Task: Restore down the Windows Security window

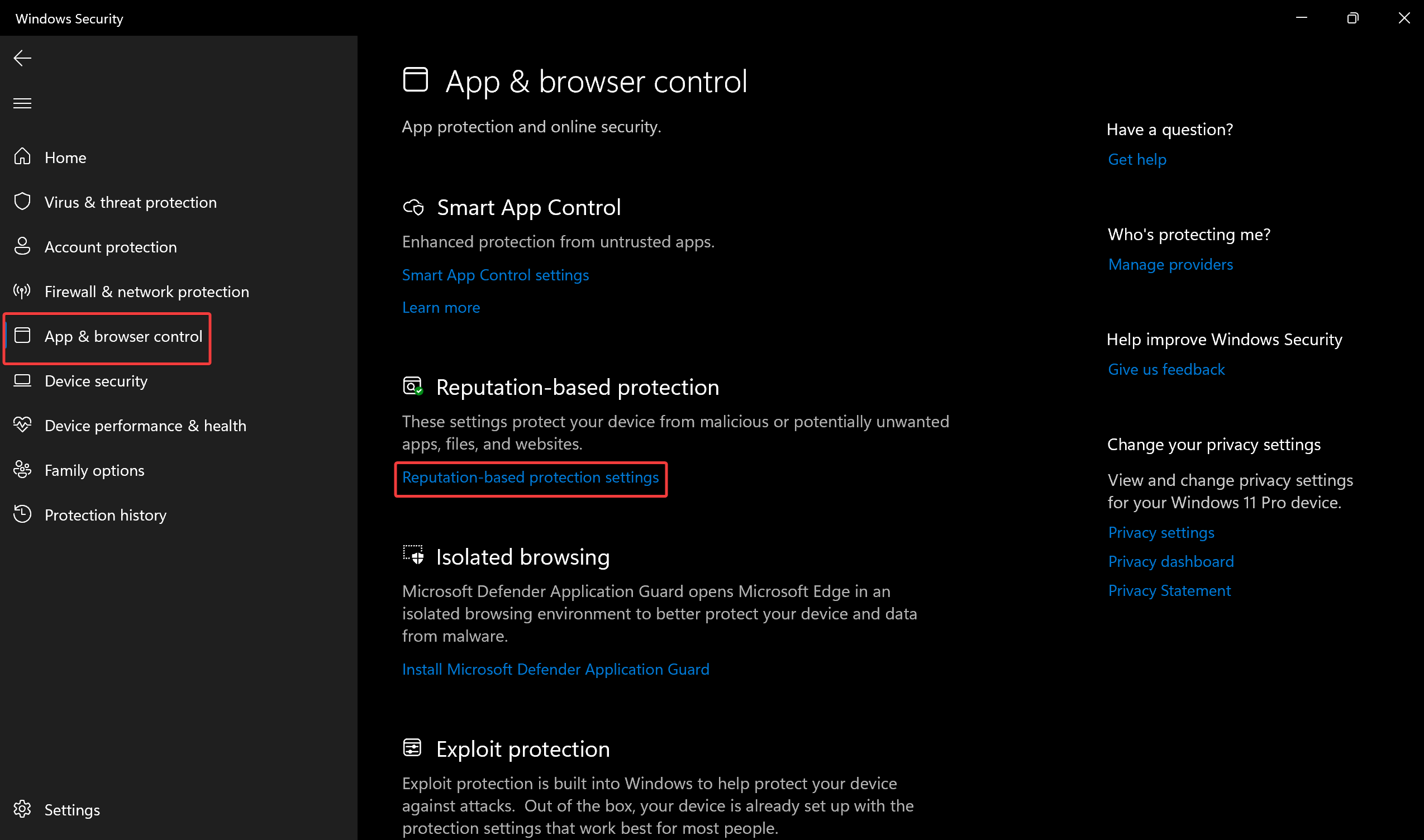Action: click(x=1352, y=17)
